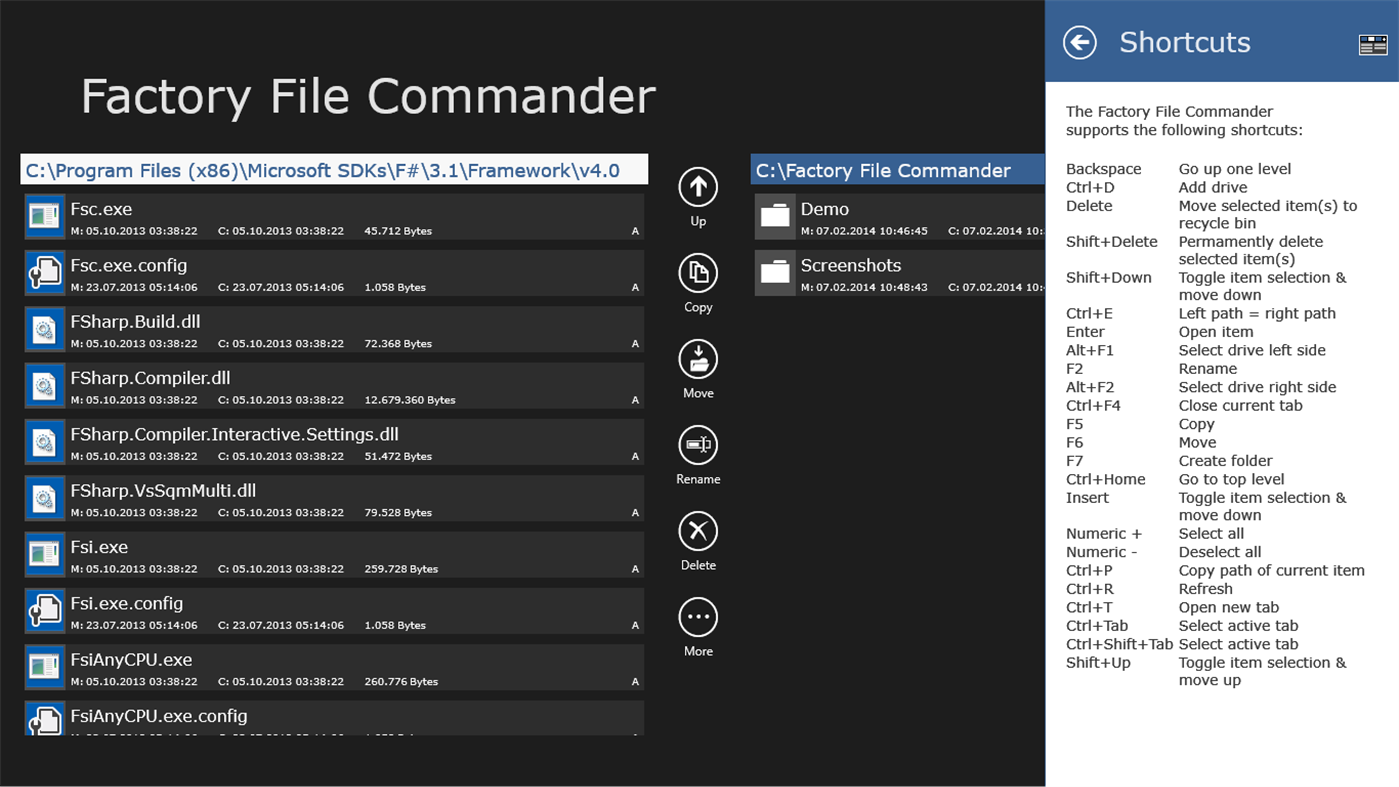The height and width of the screenshot is (787, 1399).
Task: Click the Ctrl+D shortcut entry
Action: pyautogui.click(x=1090, y=187)
